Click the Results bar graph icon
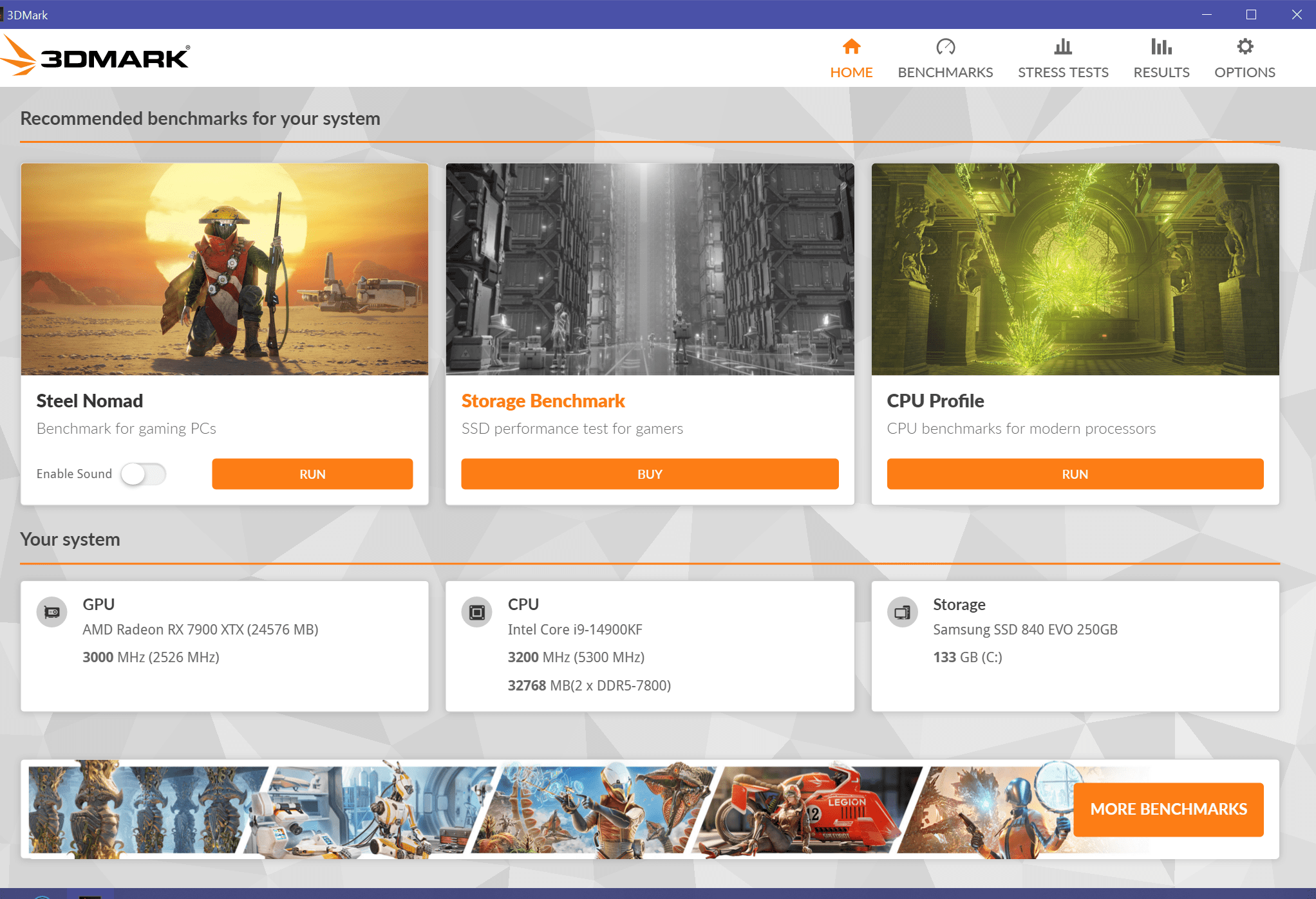Screen dimensions: 1316x899 pos(1161,46)
